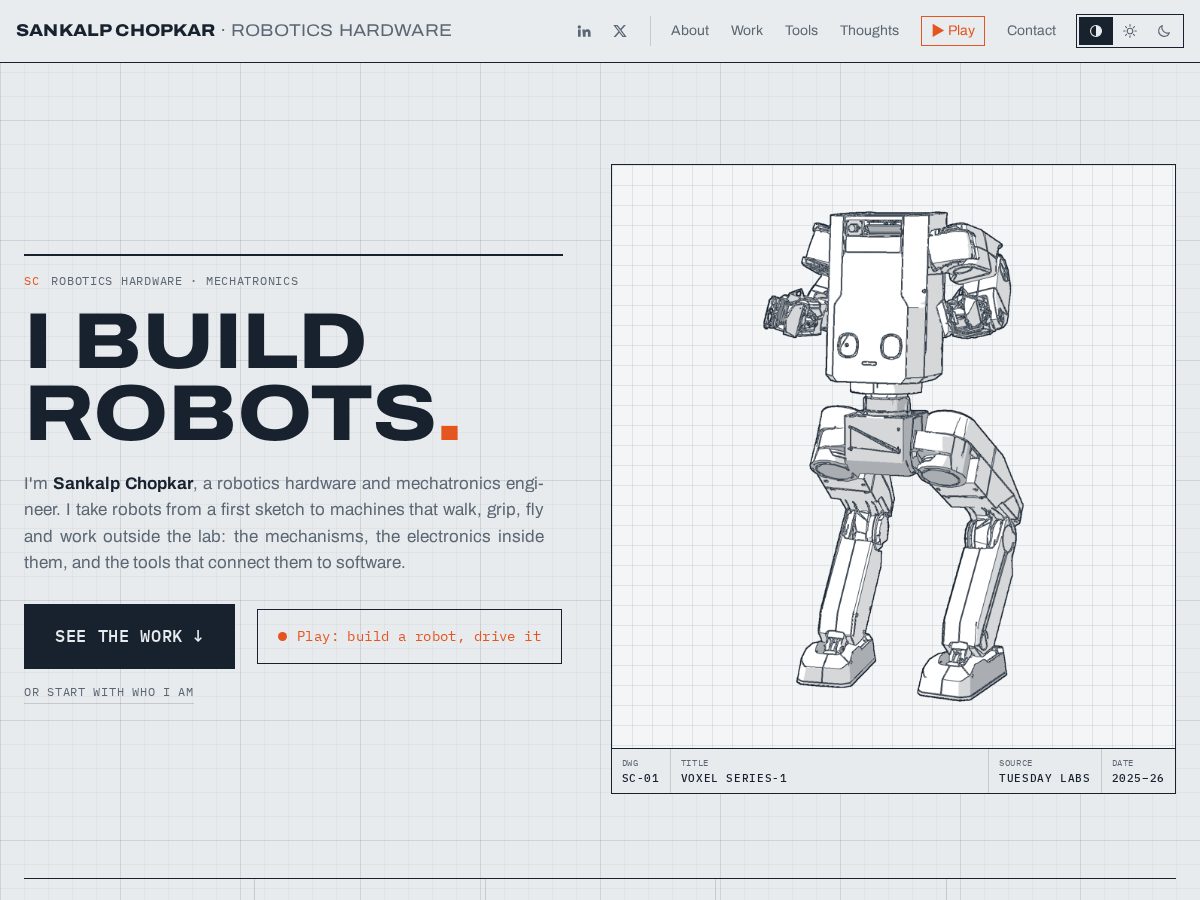Screen dimensions: 1200x900
Task: Click the 'VOXEL SERIES-1' title text
Action: point(734,778)
